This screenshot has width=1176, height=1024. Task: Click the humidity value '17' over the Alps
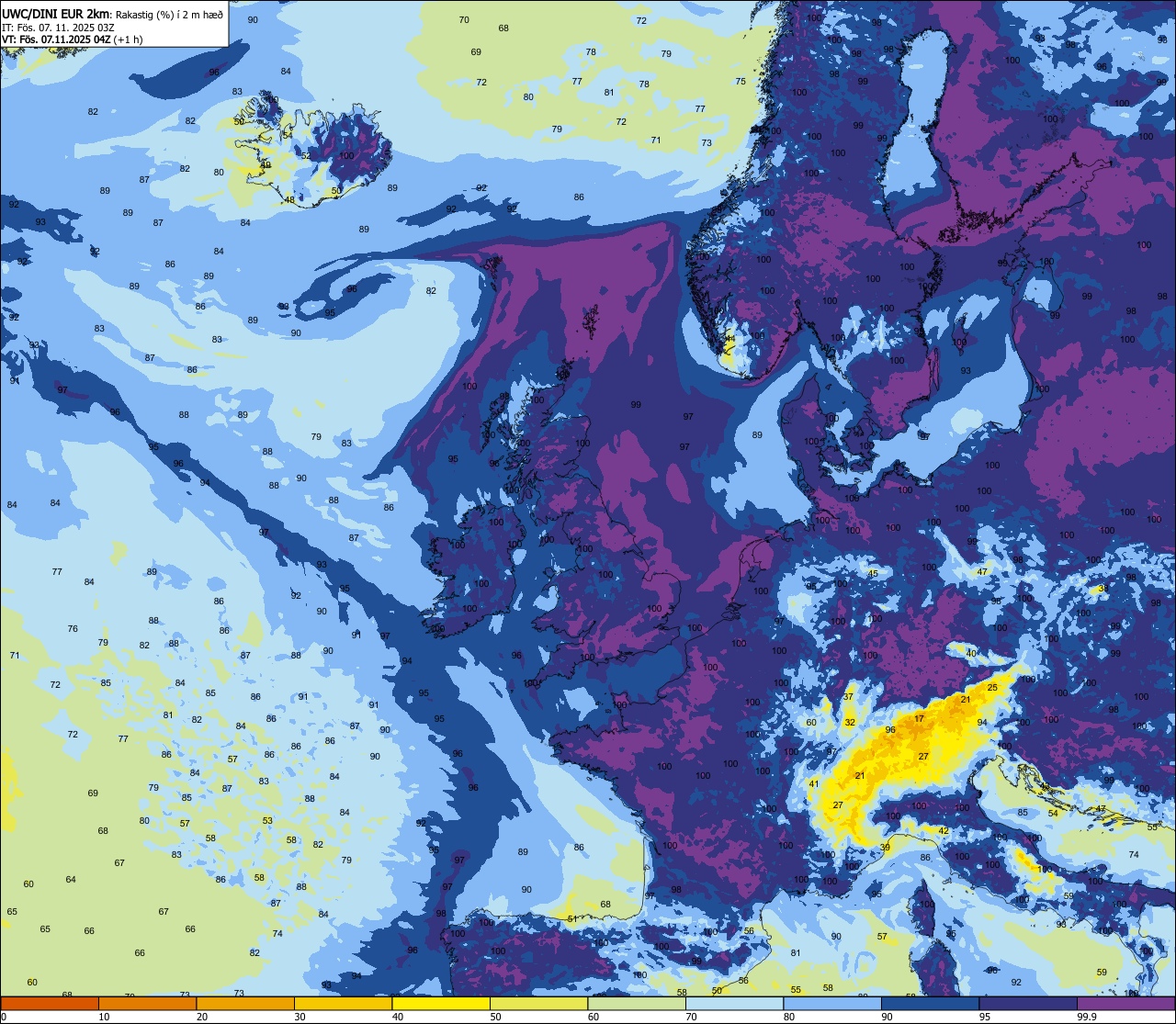[920, 718]
